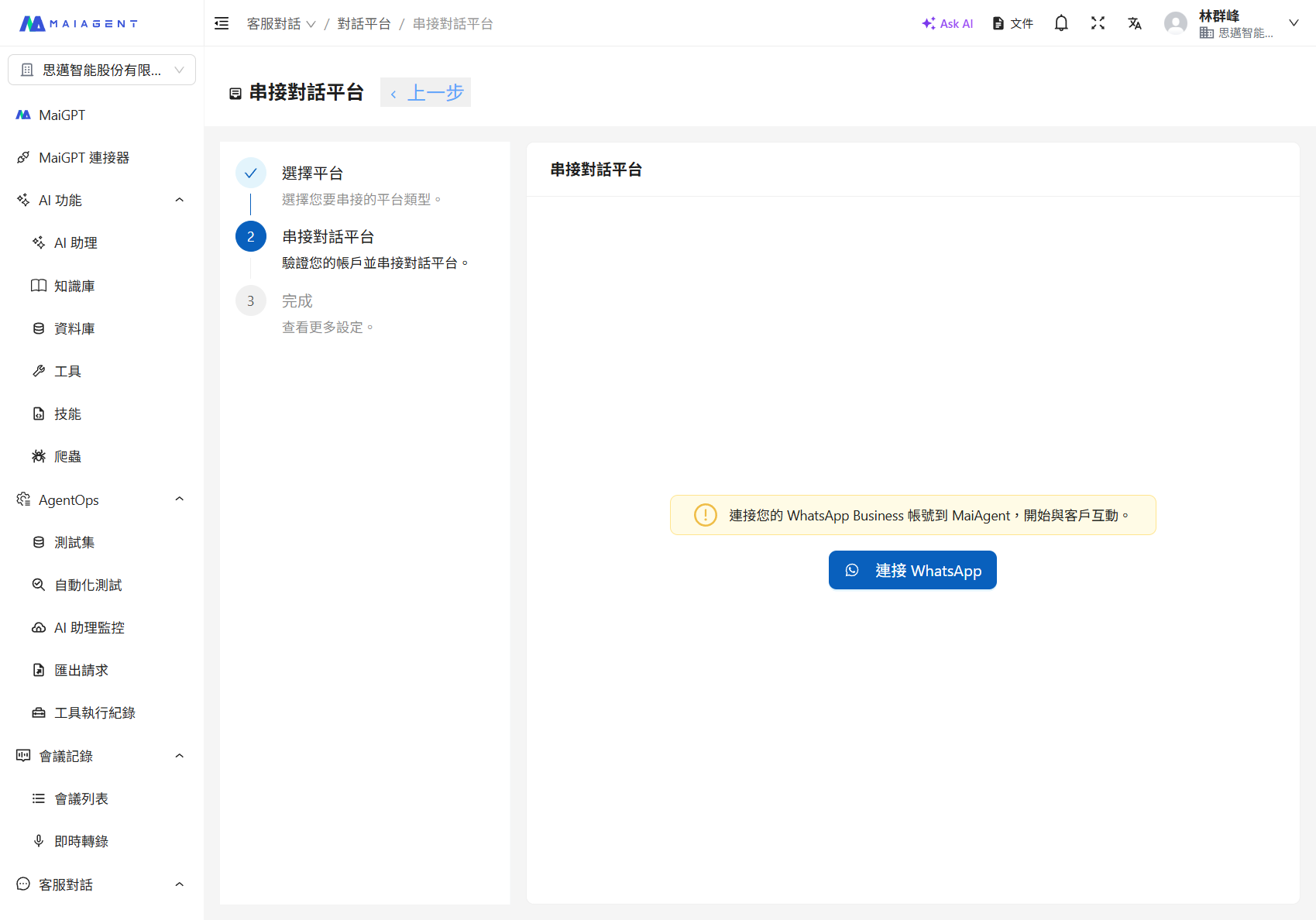Open the 文件 documents link
This screenshot has width=1316, height=920.
coord(1013,23)
